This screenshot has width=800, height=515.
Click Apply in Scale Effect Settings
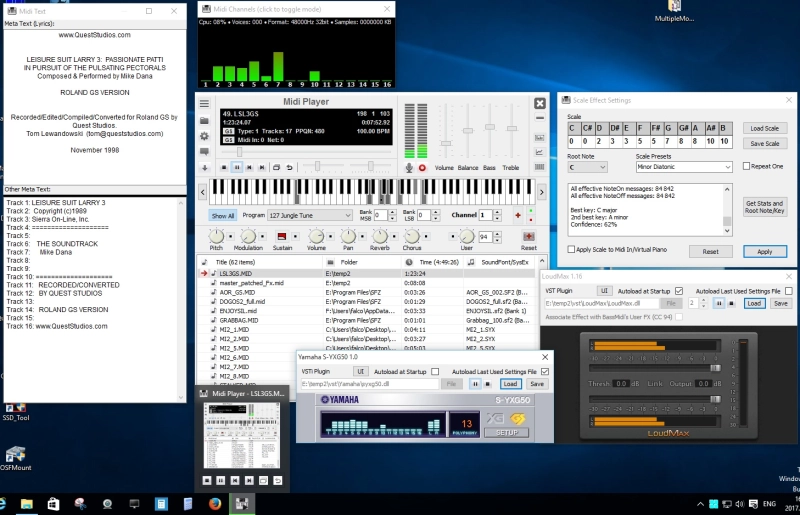[764, 252]
